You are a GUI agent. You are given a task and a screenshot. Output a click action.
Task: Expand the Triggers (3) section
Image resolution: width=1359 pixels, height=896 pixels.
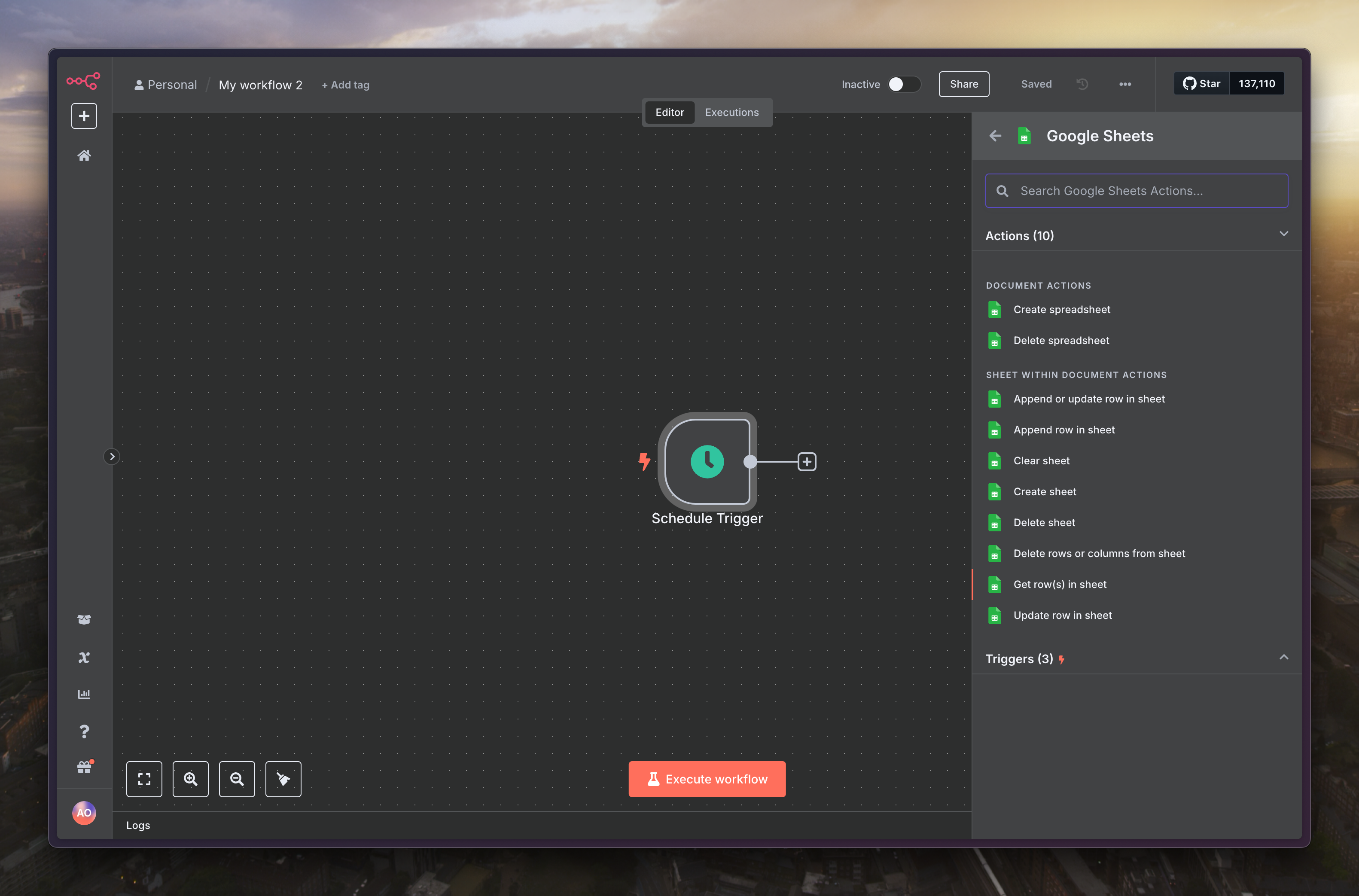pyautogui.click(x=1283, y=658)
